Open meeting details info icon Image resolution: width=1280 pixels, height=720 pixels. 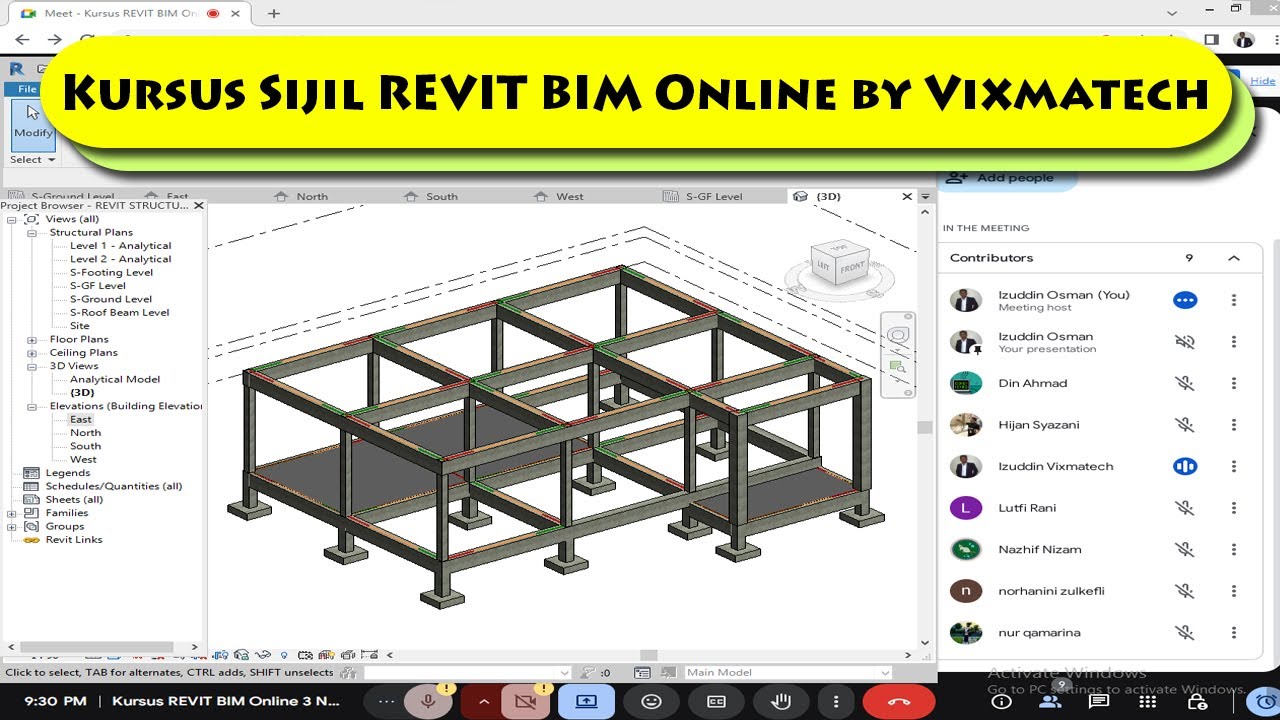click(x=1002, y=702)
